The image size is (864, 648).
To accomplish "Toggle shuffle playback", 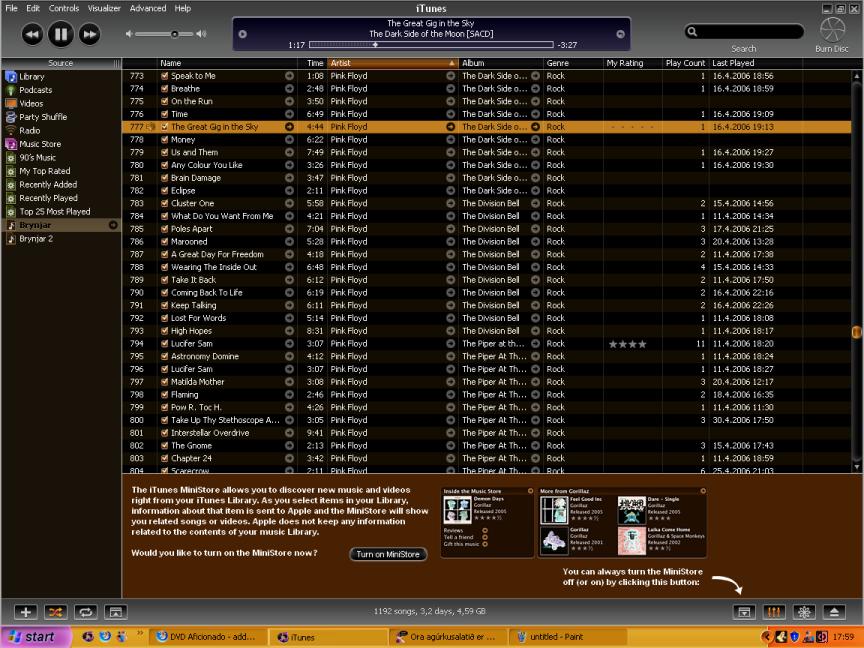I will (56, 612).
